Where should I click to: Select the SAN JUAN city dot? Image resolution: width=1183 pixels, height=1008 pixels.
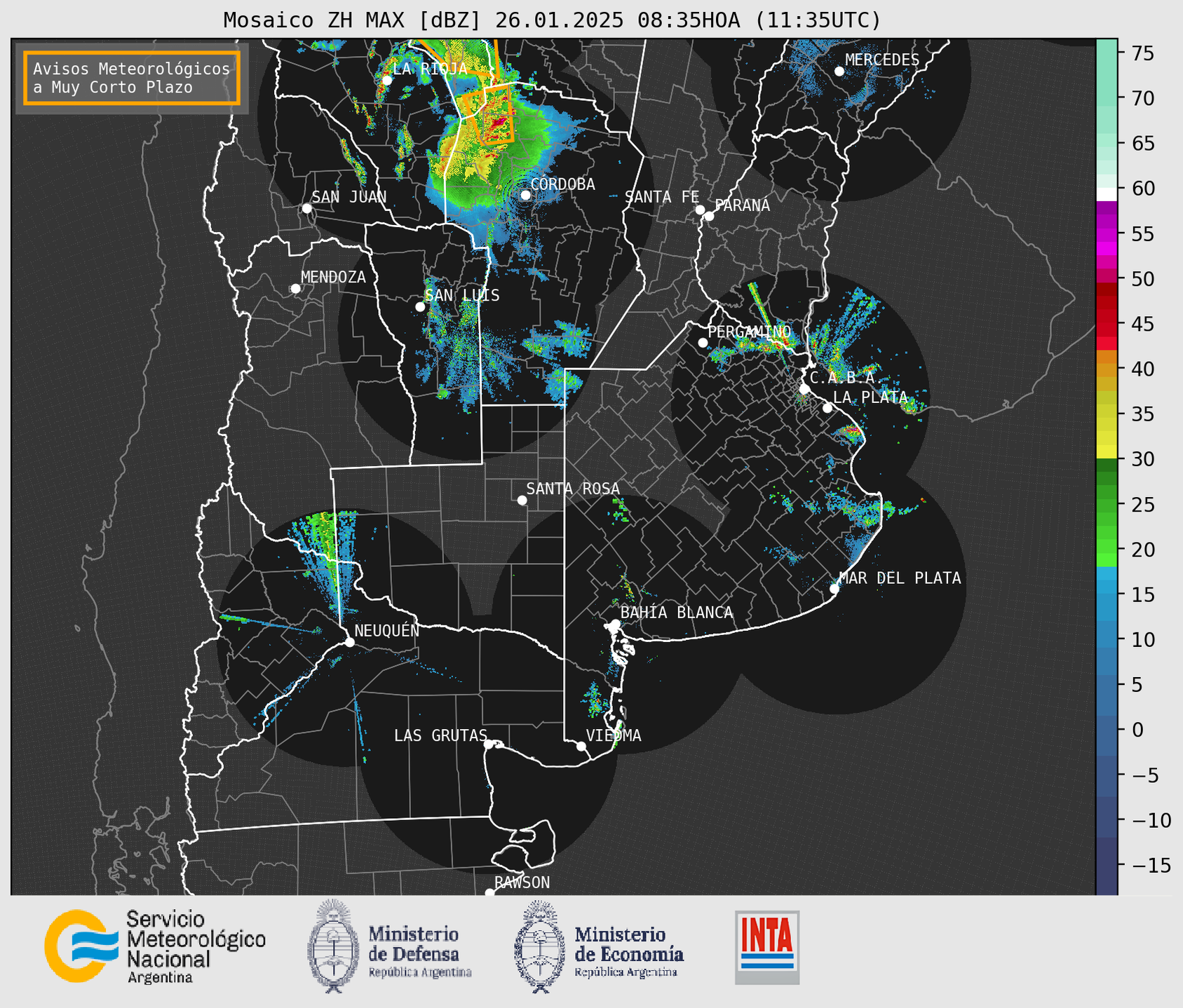(x=306, y=208)
